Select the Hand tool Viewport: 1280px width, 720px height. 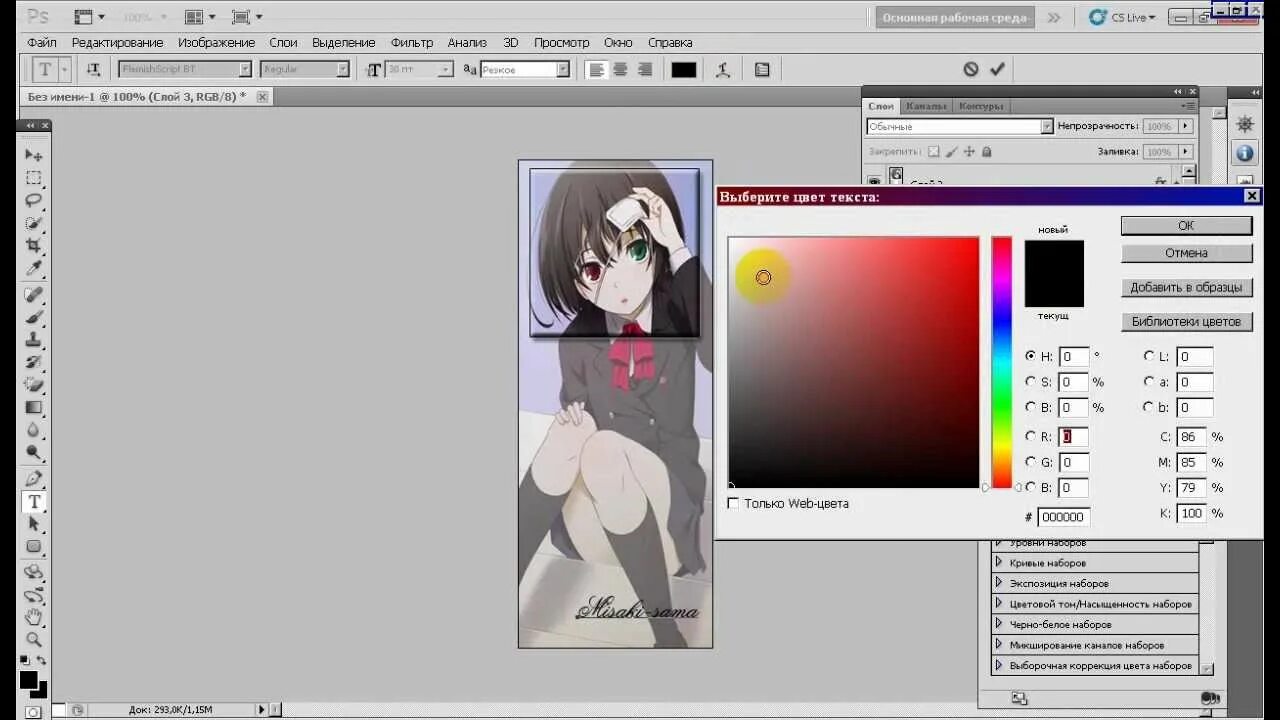[x=34, y=616]
